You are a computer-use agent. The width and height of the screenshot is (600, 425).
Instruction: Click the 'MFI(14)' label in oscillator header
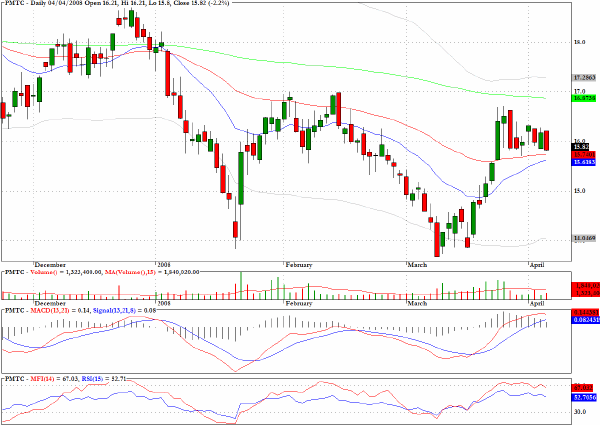43,379
